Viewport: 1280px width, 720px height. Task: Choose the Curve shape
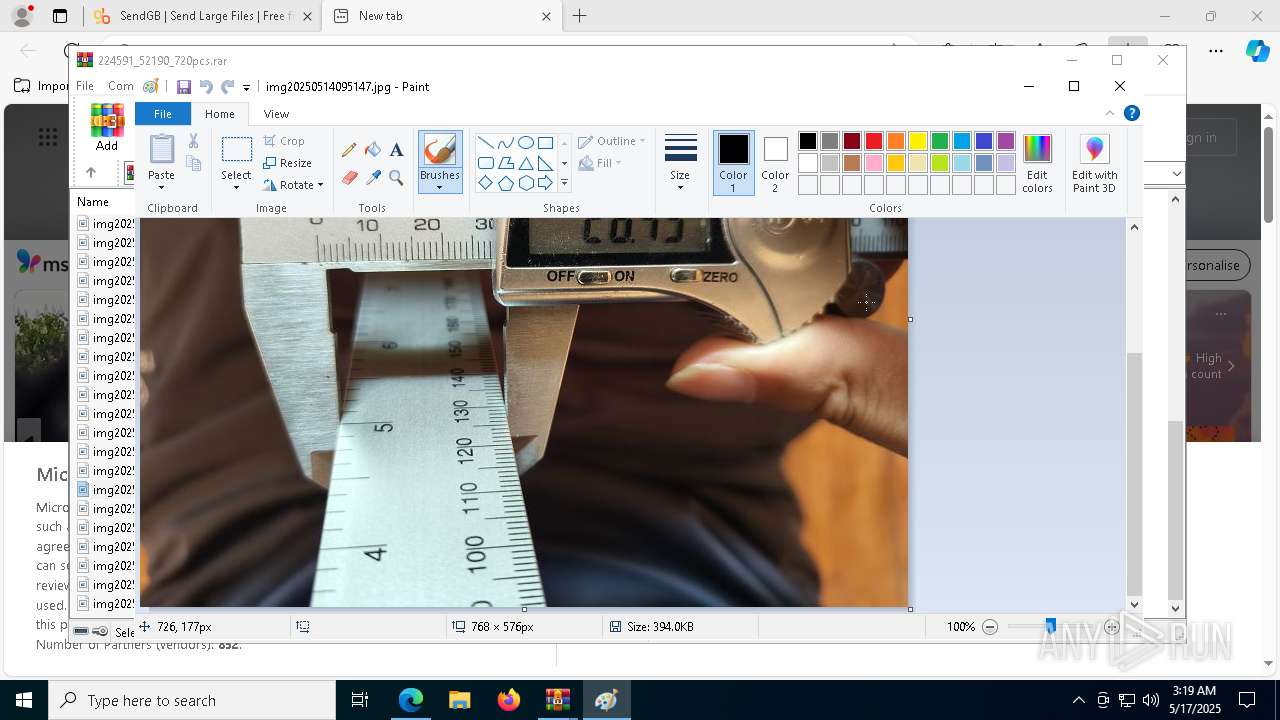[x=505, y=142]
